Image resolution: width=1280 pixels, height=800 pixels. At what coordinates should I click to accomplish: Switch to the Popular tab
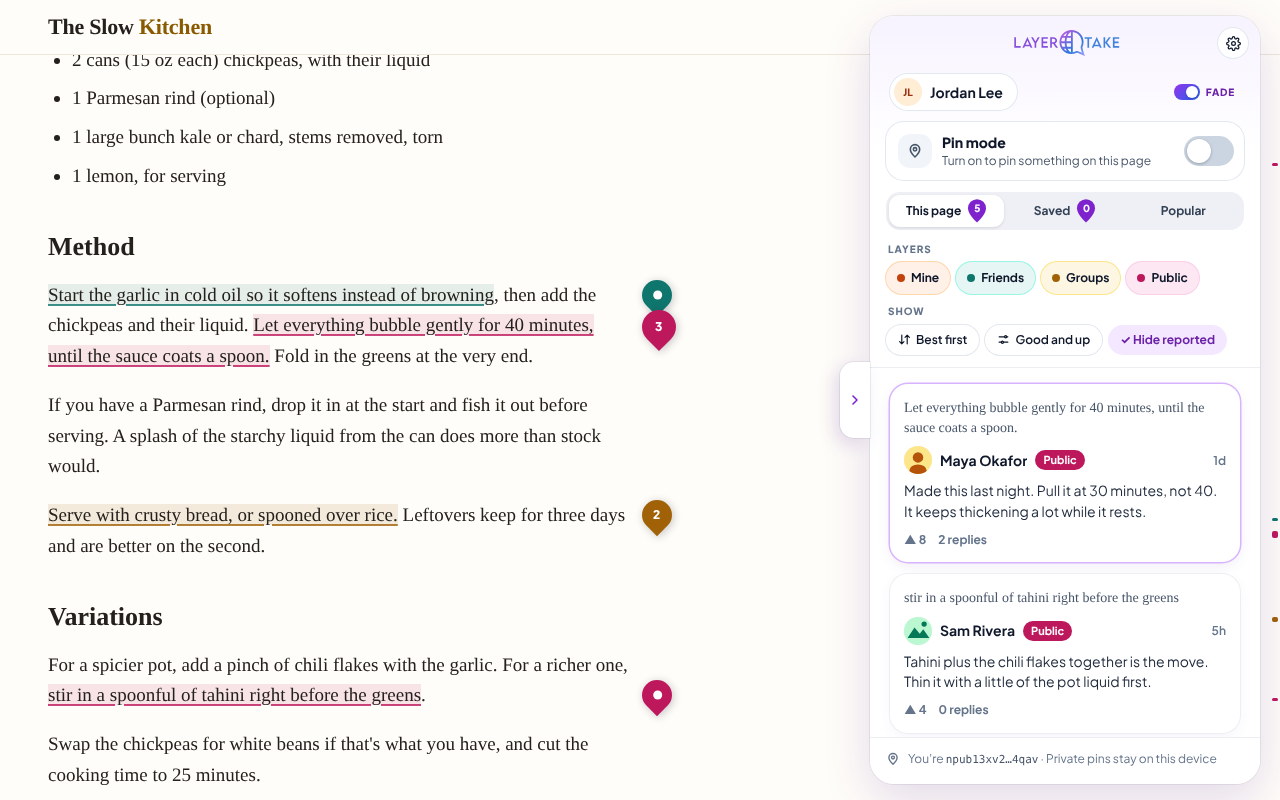[1183, 211]
